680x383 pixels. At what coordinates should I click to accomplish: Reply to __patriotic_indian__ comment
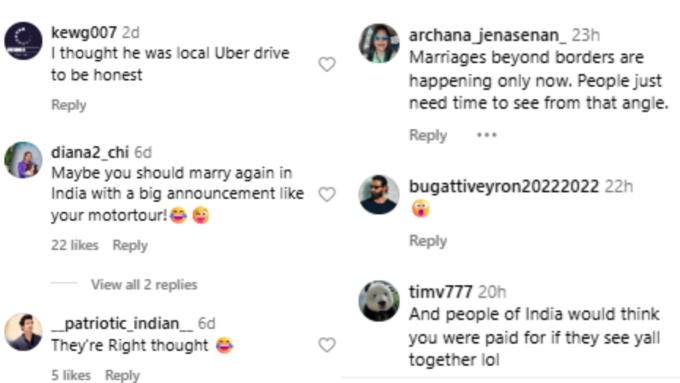point(122,375)
